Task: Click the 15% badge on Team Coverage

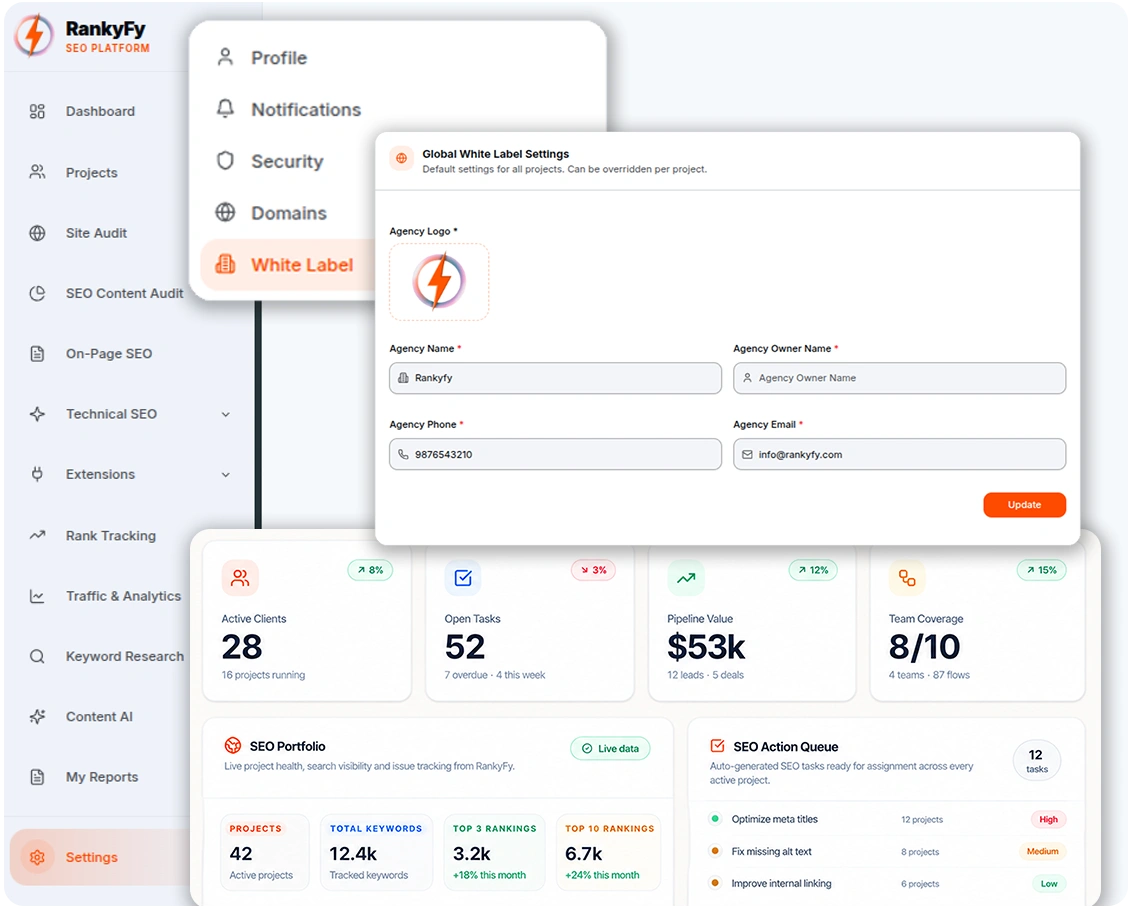Action: (x=1041, y=570)
